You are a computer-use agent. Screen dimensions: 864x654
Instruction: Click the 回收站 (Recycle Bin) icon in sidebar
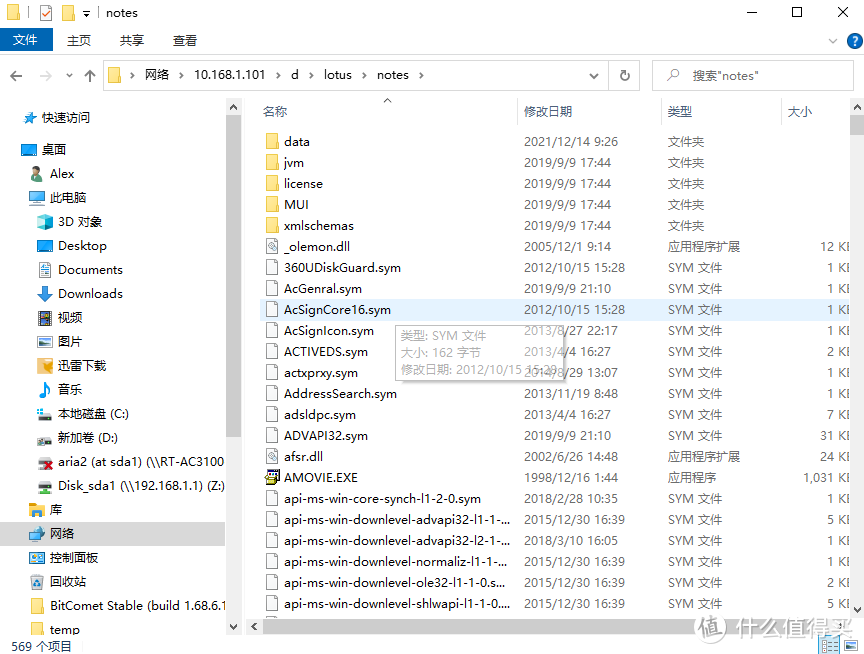(35, 581)
